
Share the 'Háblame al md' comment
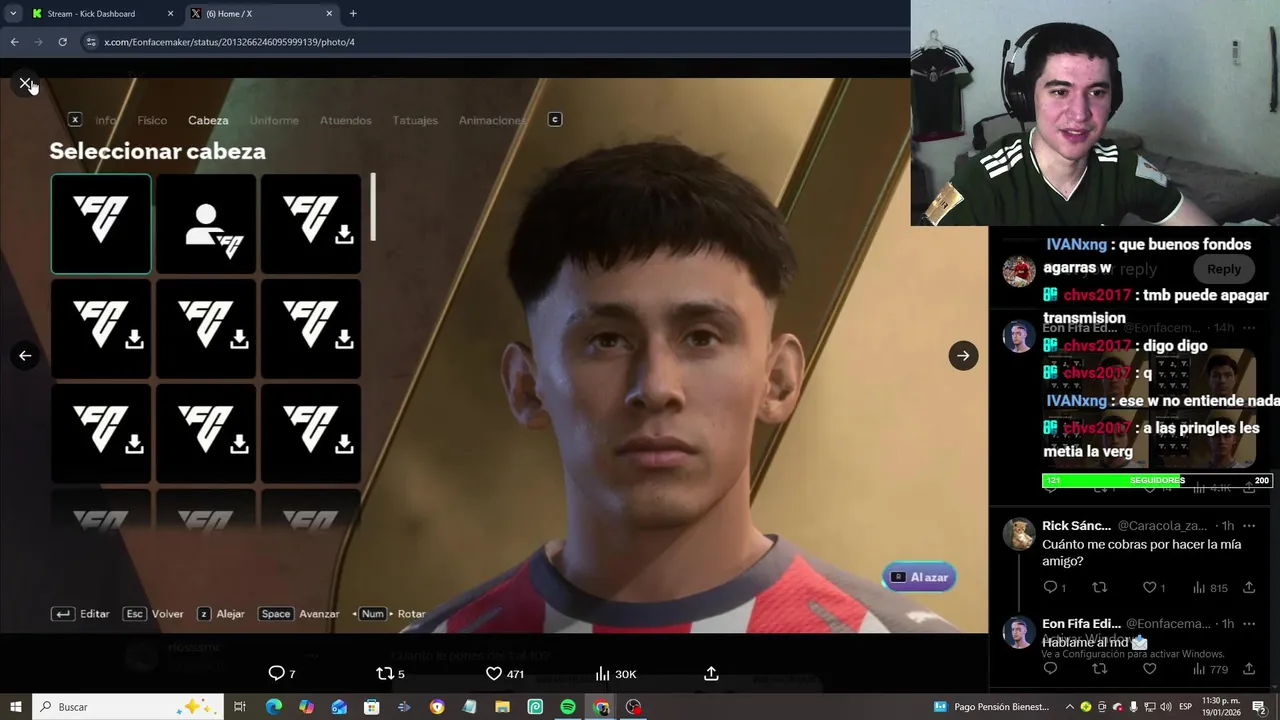pos(1249,669)
